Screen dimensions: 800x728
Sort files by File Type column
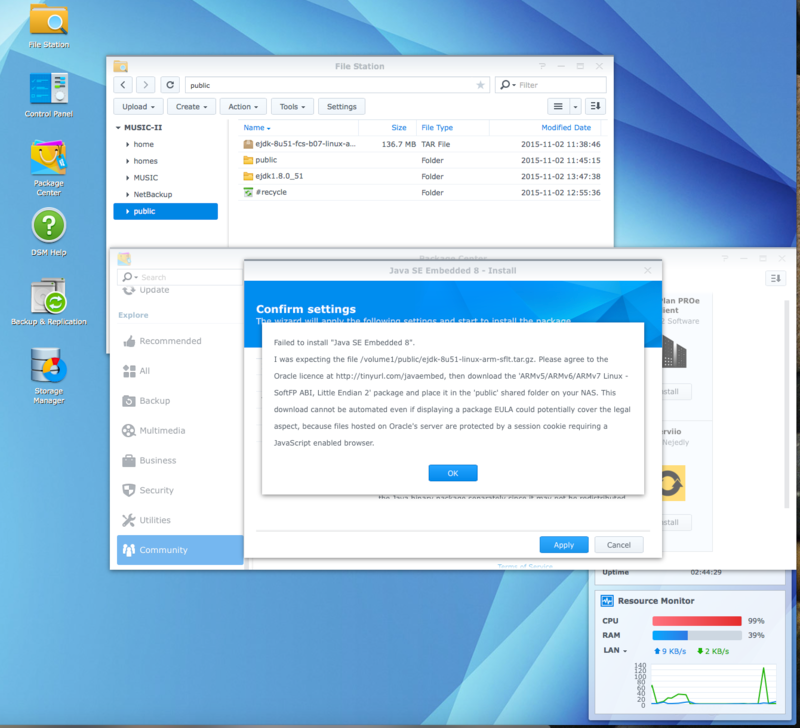(453, 128)
